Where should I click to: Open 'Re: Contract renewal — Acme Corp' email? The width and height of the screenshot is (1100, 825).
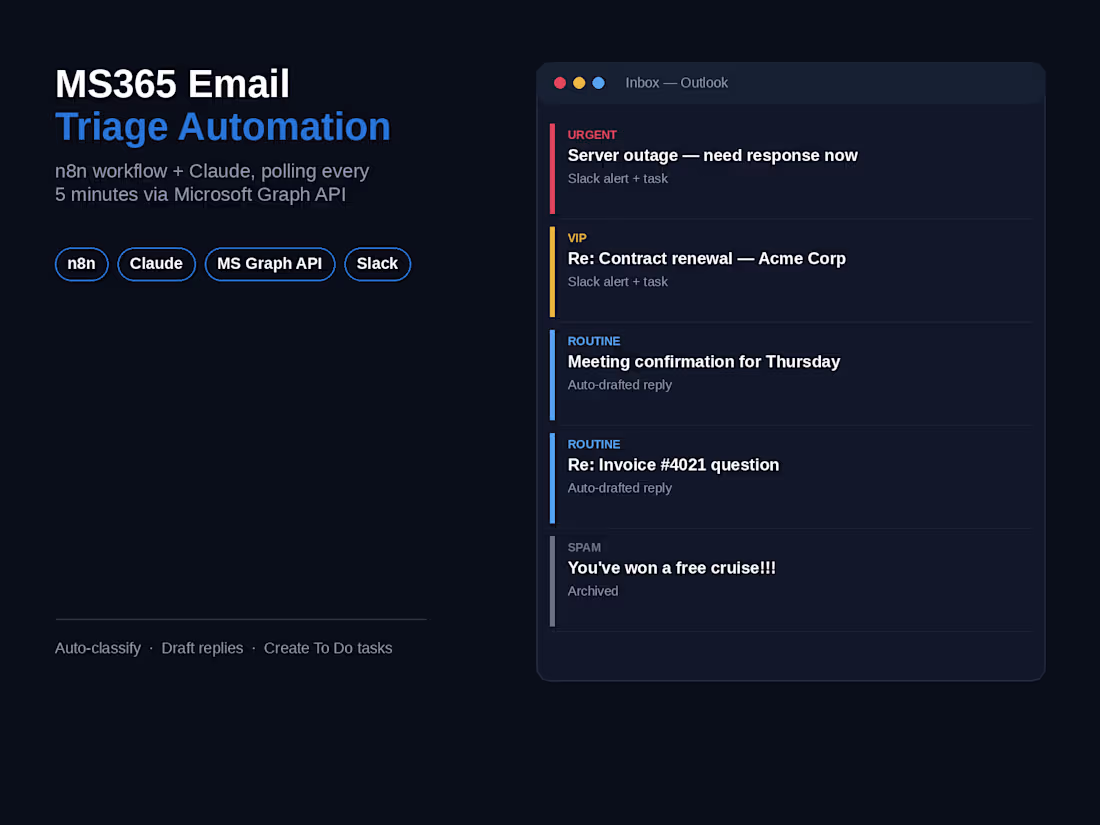coord(791,271)
